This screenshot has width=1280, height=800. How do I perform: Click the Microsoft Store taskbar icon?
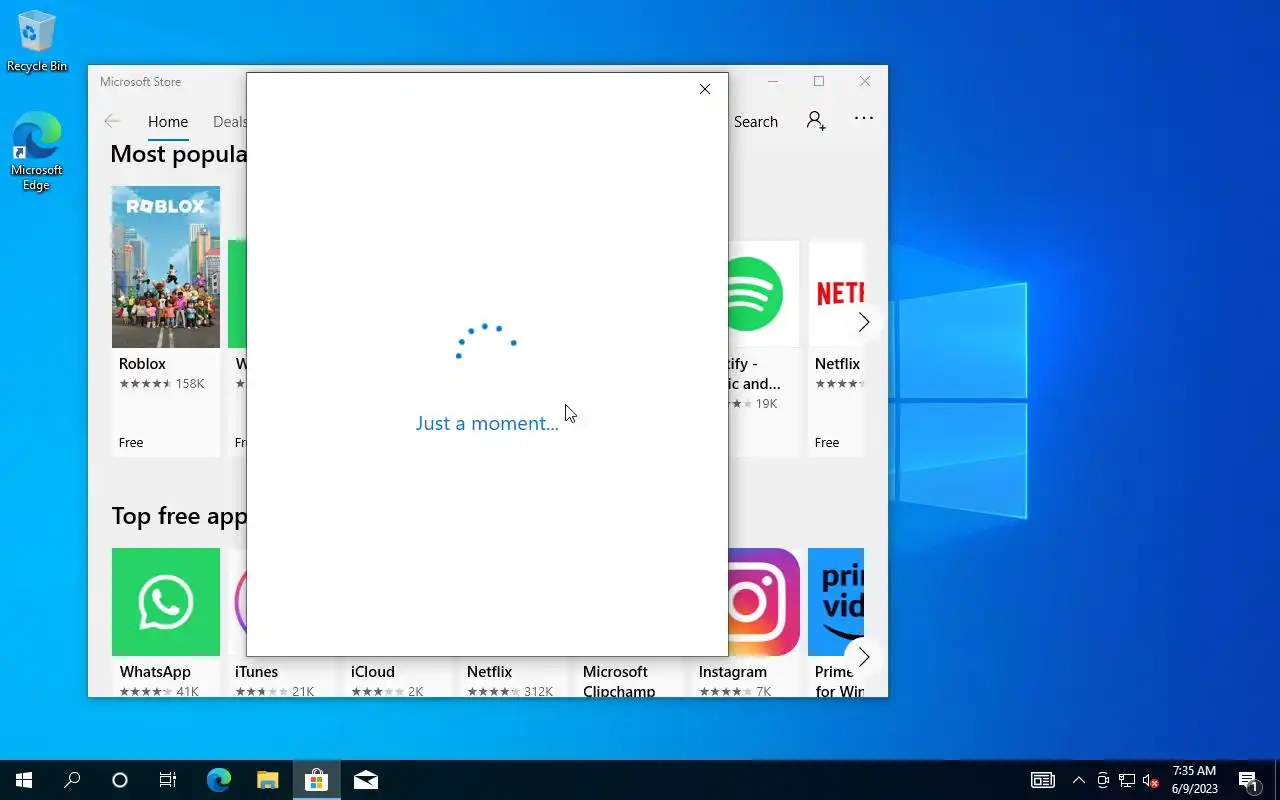pyautogui.click(x=316, y=780)
